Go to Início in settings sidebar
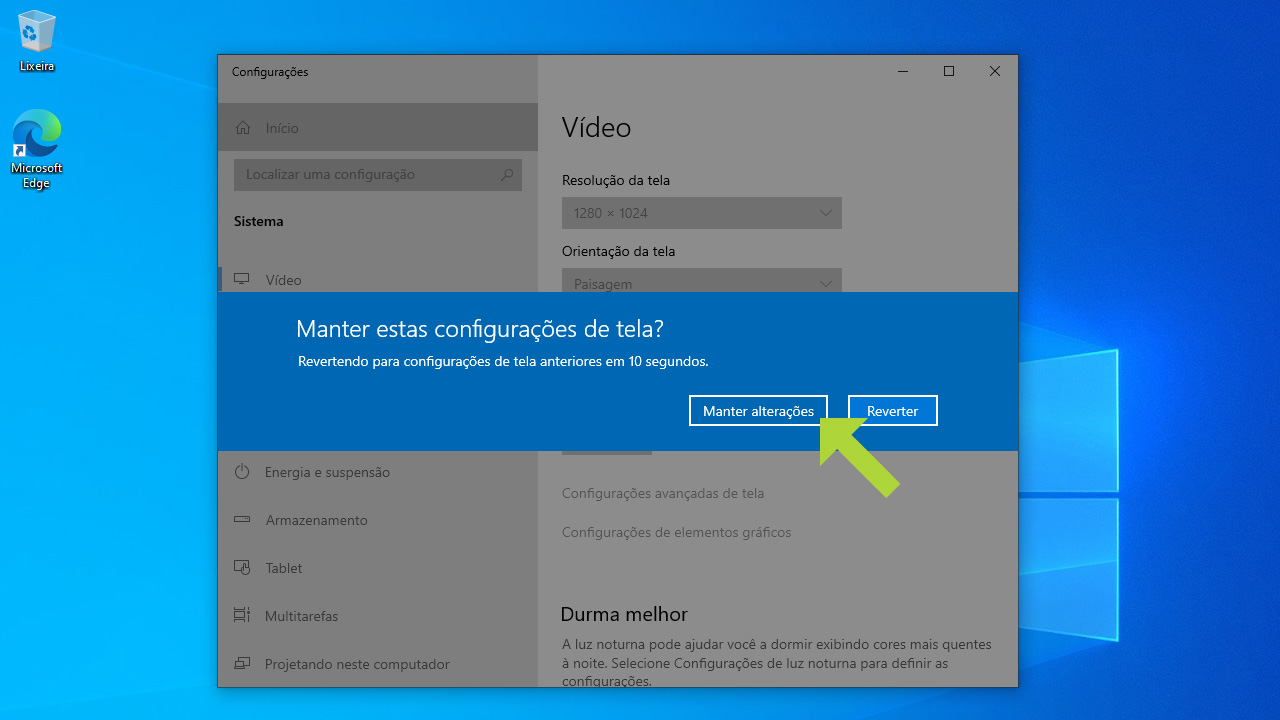The width and height of the screenshot is (1280, 720). point(378,128)
